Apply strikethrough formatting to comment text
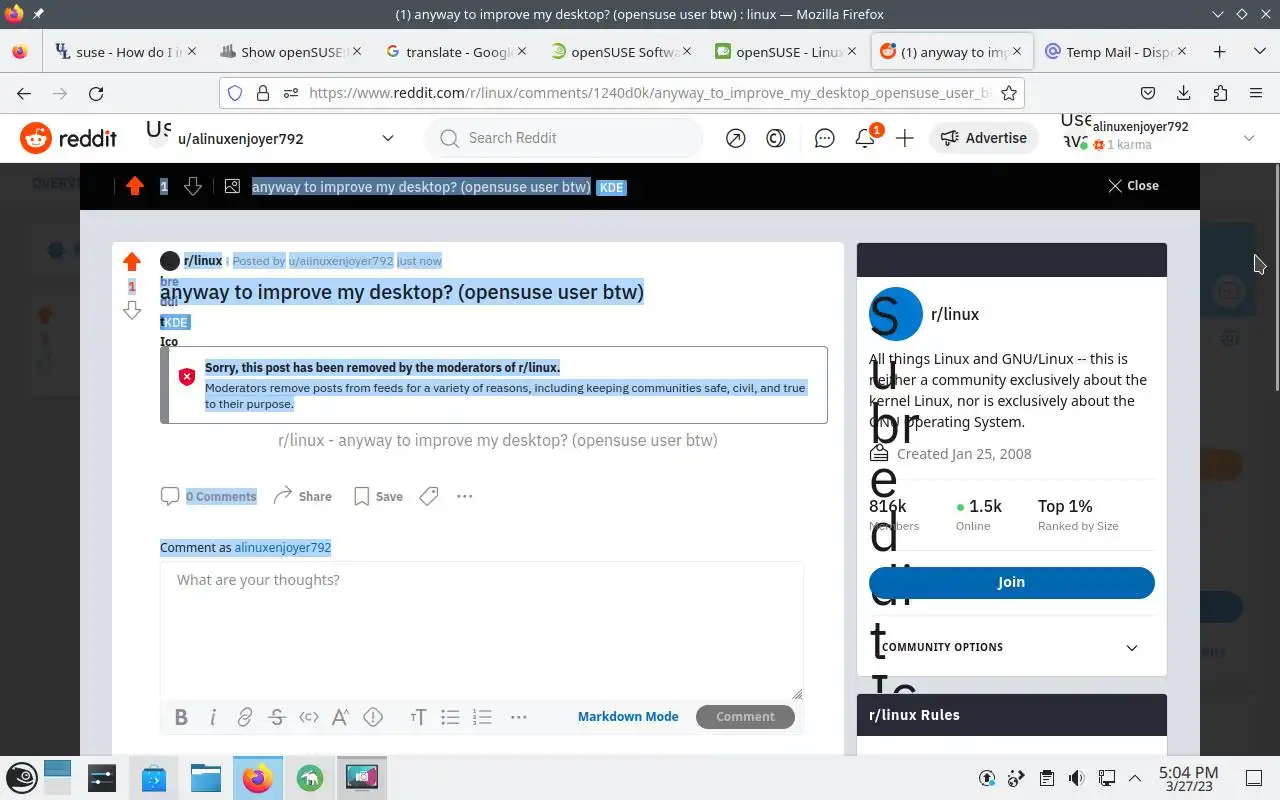The width and height of the screenshot is (1280, 800). 277,717
